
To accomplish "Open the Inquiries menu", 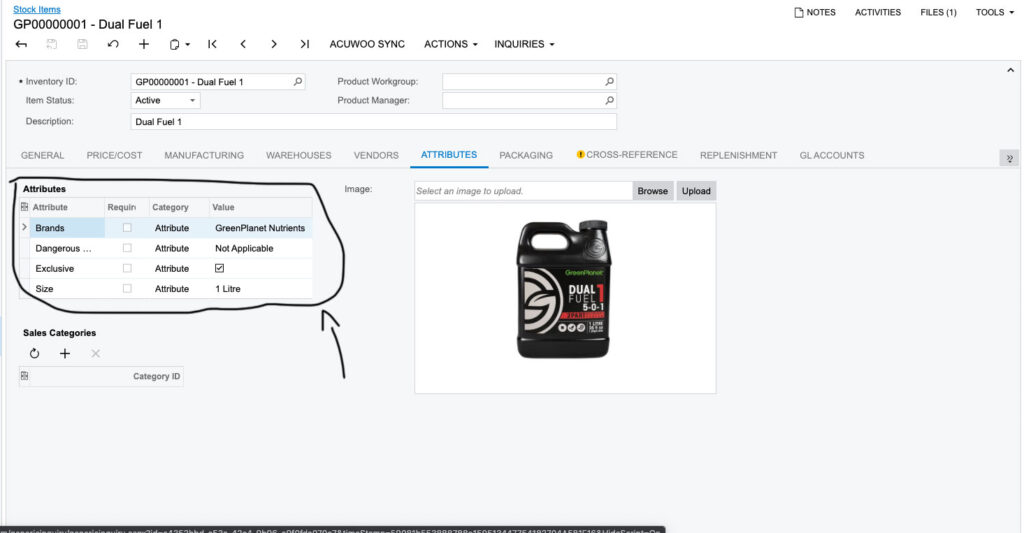I will pos(524,44).
